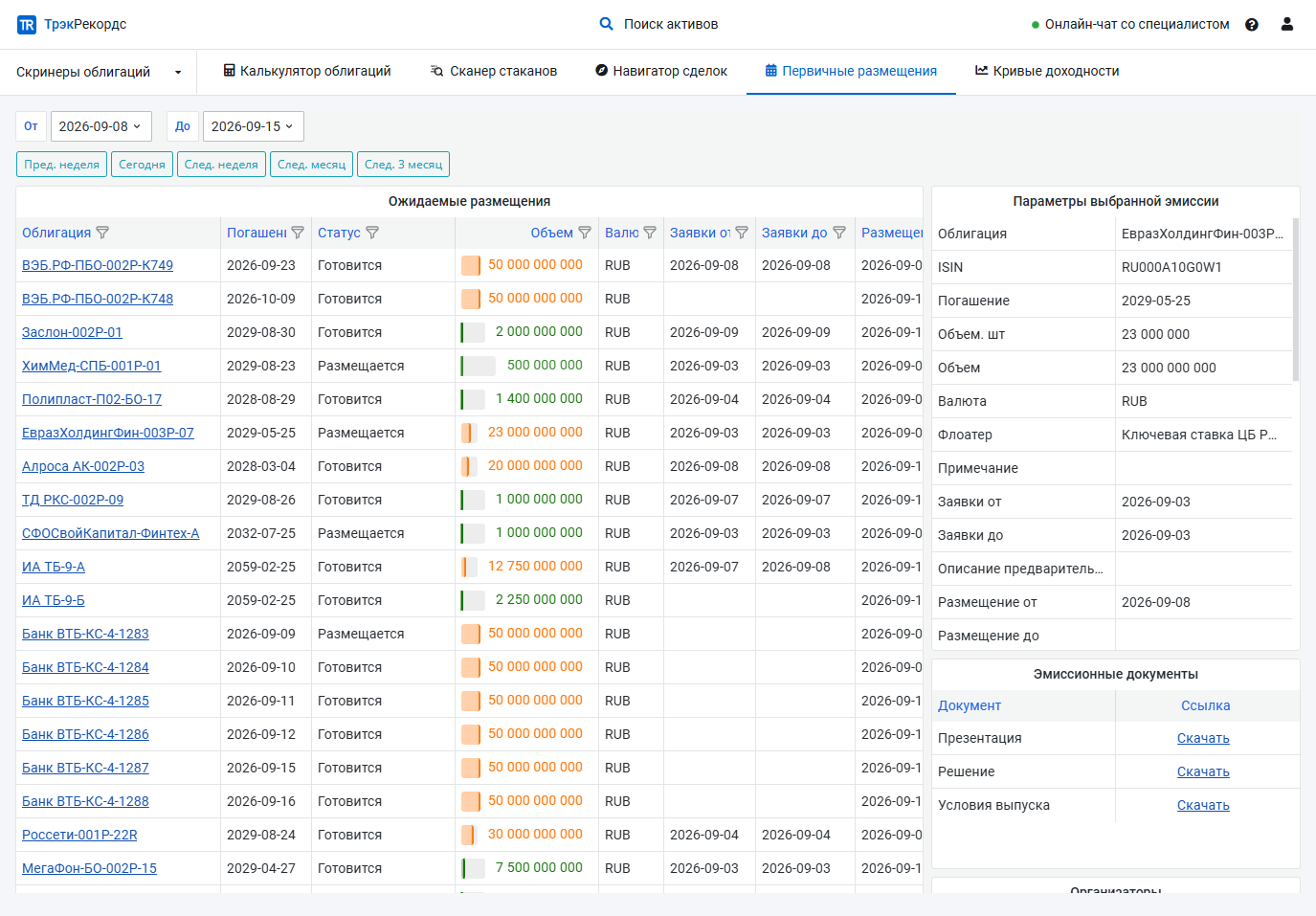Viewport: 1316px width, 916px height.
Task: Click volume bar of Банк ВТБ-КС-4-1283 row
Action: (471, 634)
